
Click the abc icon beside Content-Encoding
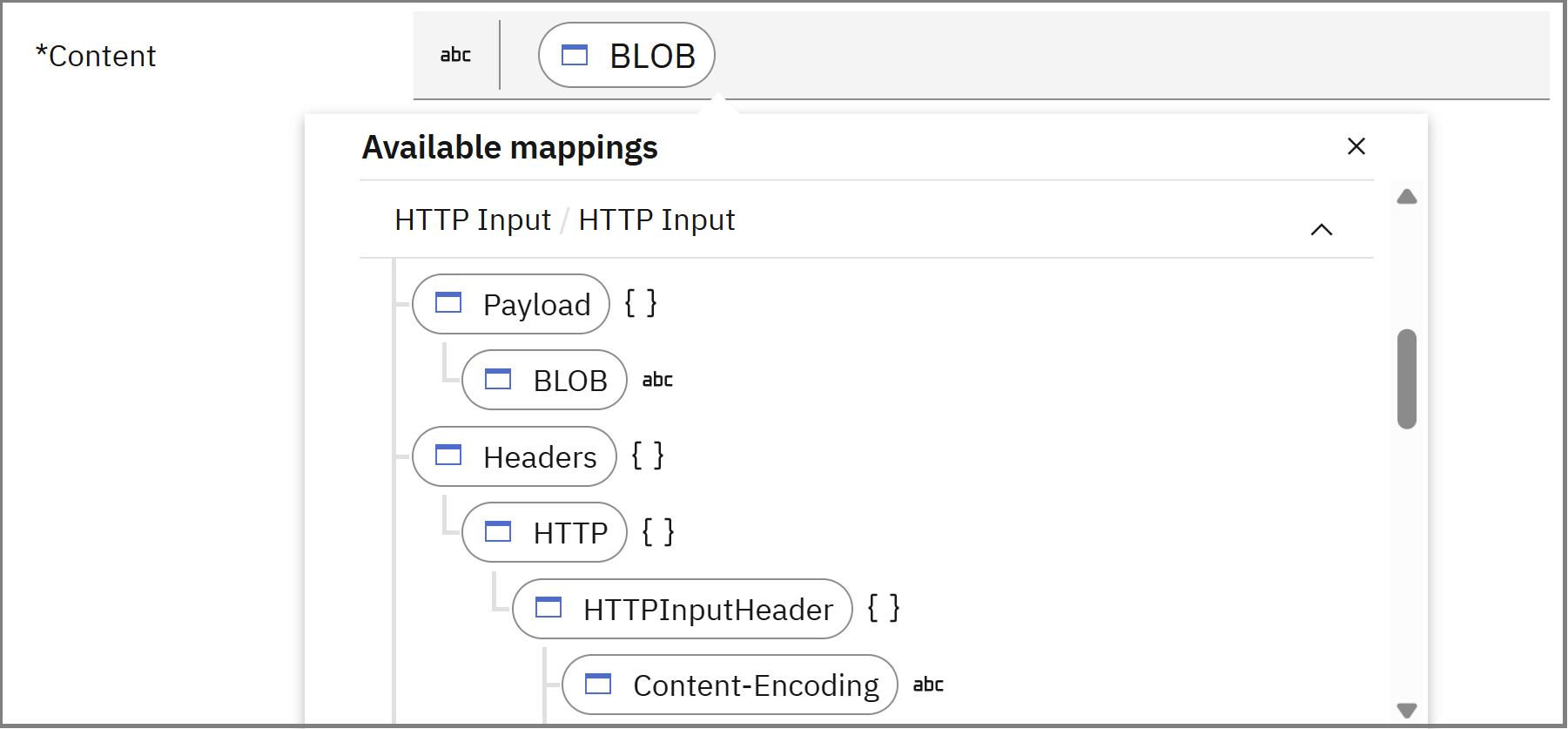(x=928, y=685)
